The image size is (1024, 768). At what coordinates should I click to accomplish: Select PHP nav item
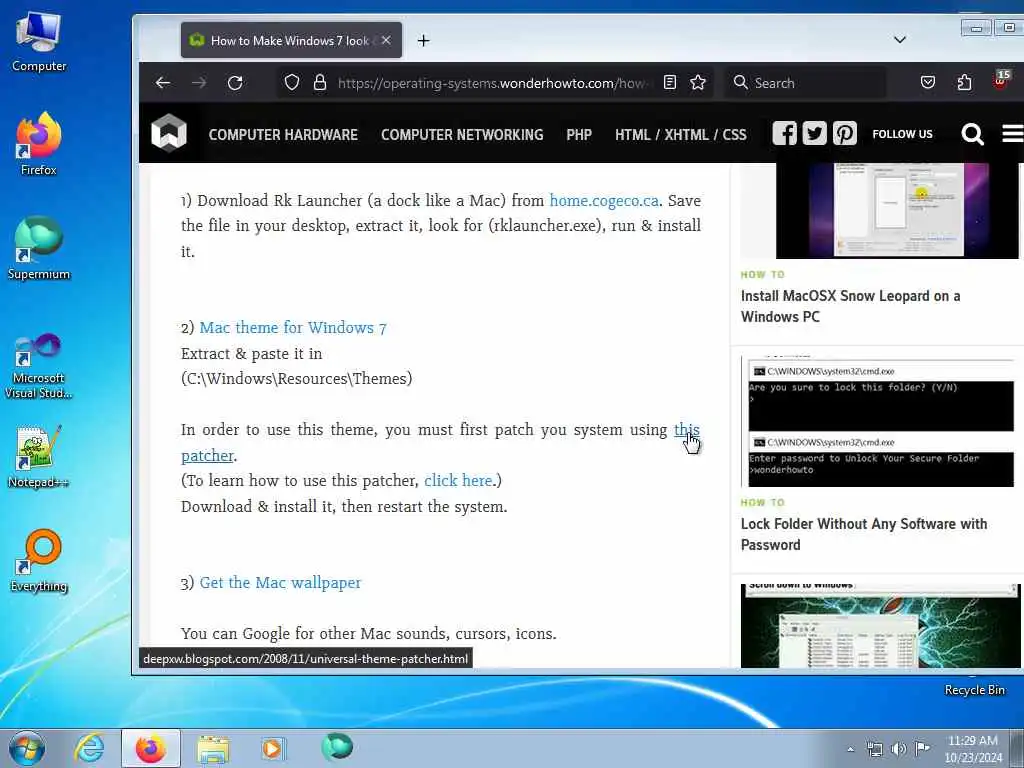point(579,135)
